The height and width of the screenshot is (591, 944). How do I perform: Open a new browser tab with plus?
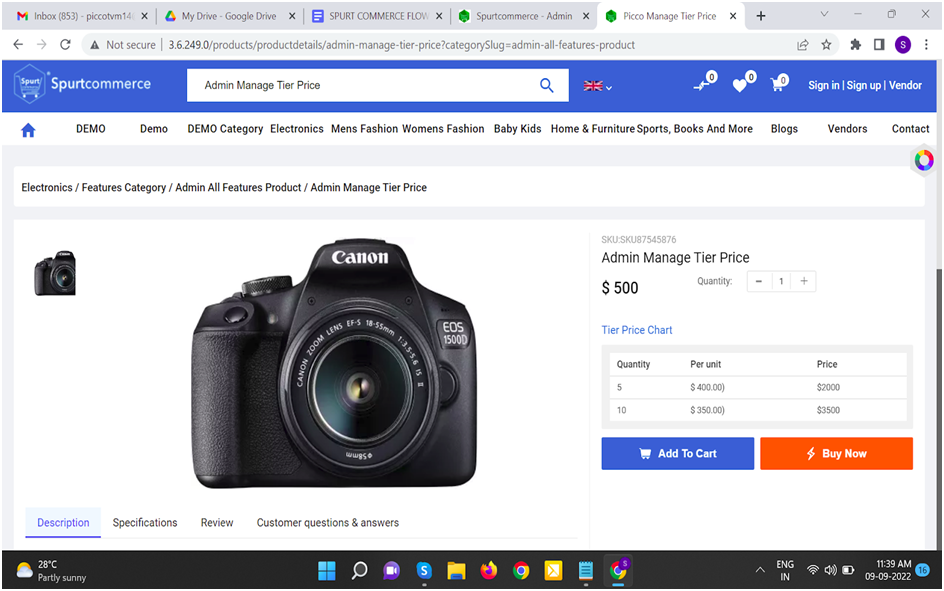point(761,16)
